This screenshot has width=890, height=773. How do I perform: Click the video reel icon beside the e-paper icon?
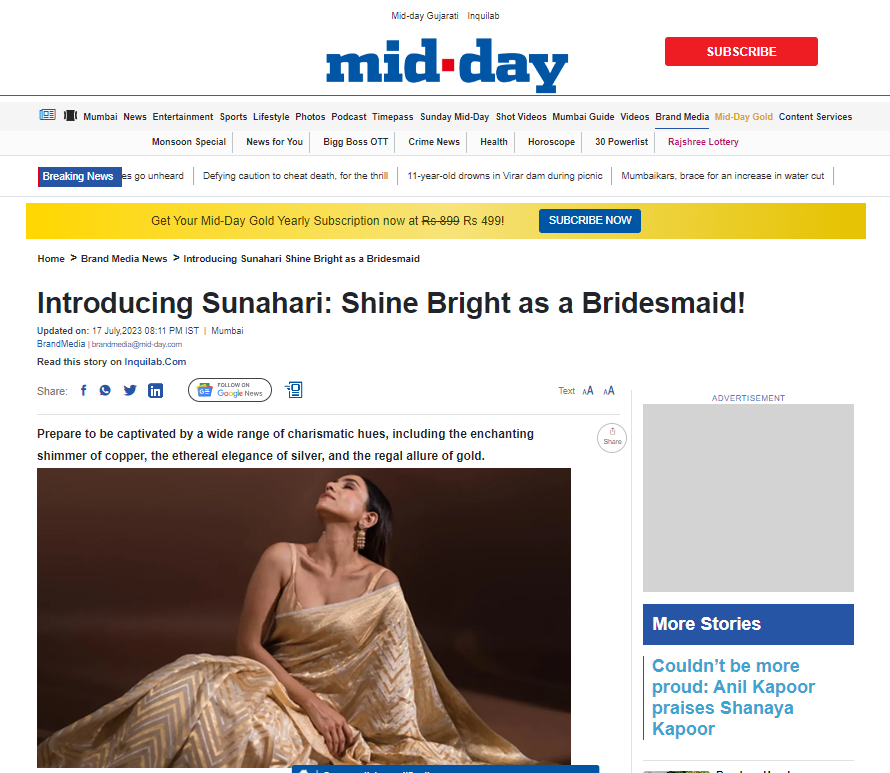click(x=69, y=114)
